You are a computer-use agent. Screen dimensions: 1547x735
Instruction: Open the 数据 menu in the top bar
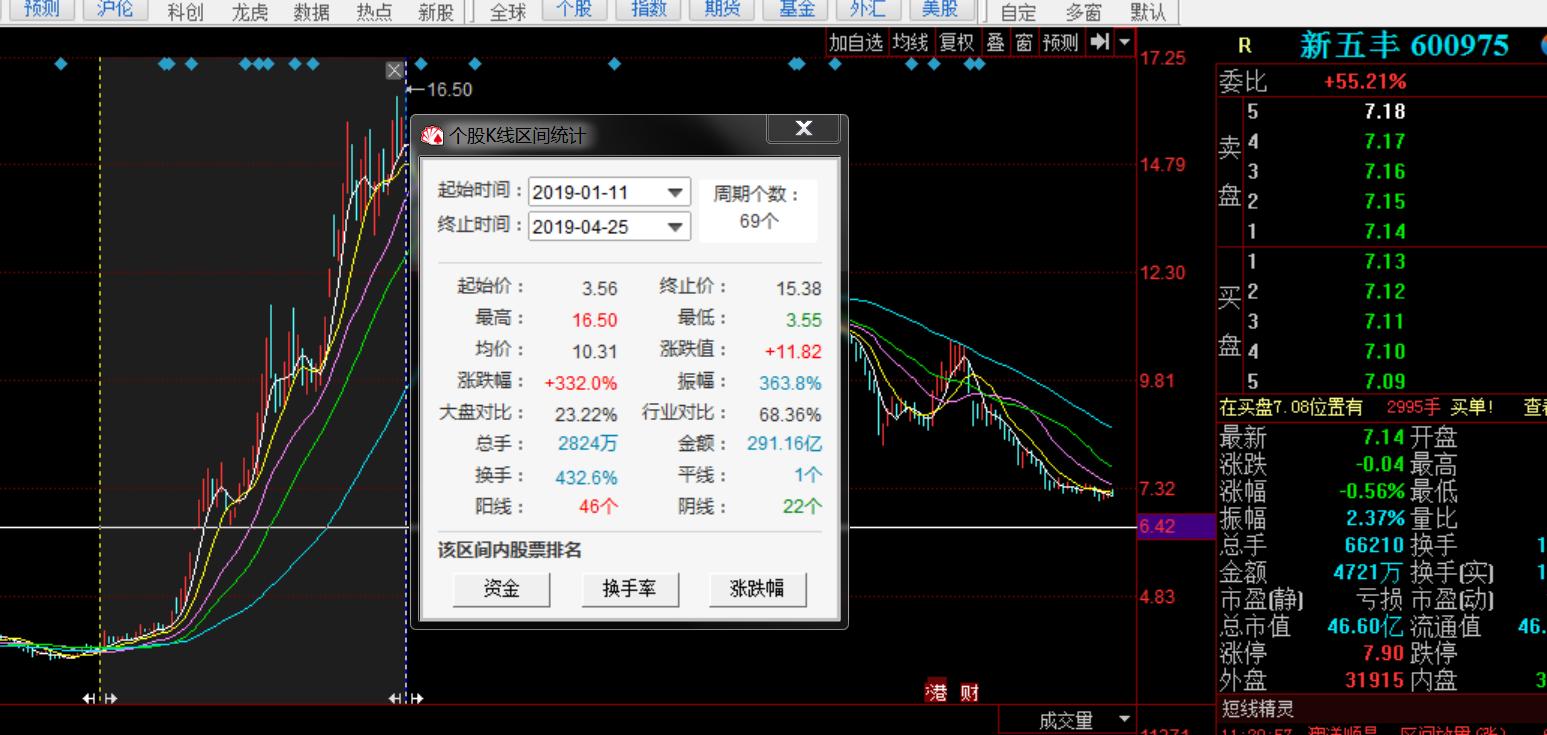click(311, 11)
